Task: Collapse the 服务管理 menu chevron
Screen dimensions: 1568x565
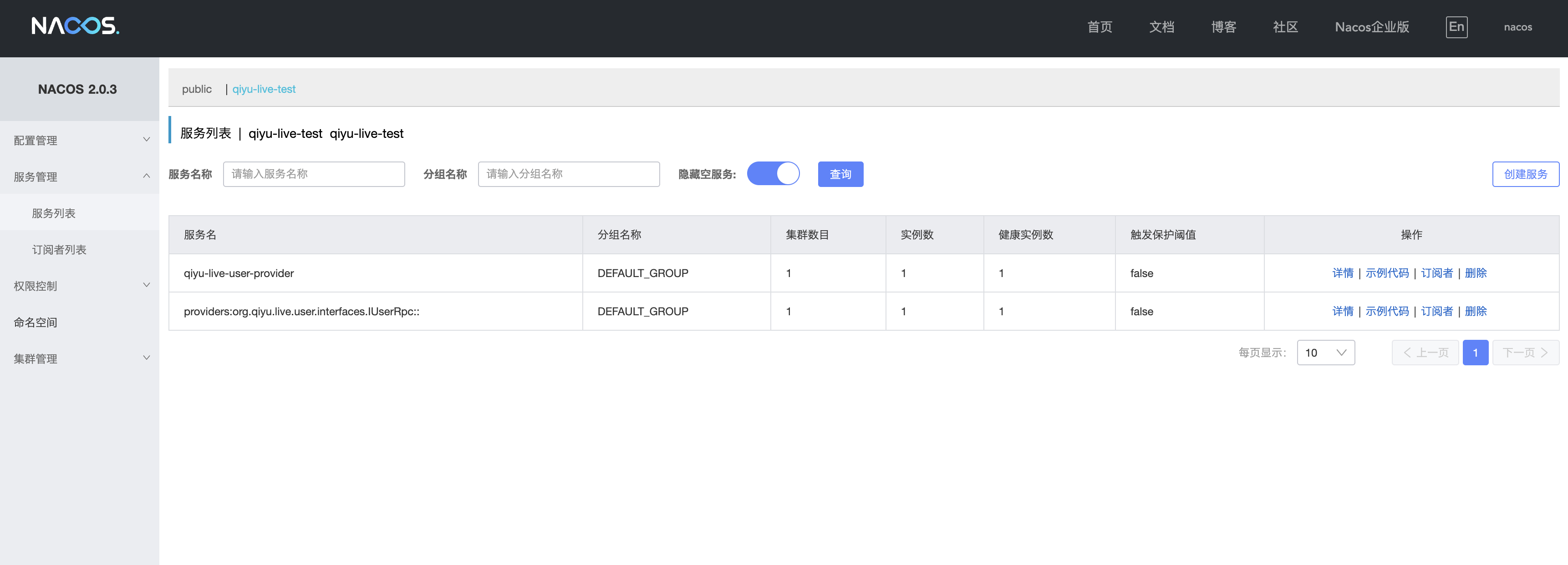Action: click(146, 177)
